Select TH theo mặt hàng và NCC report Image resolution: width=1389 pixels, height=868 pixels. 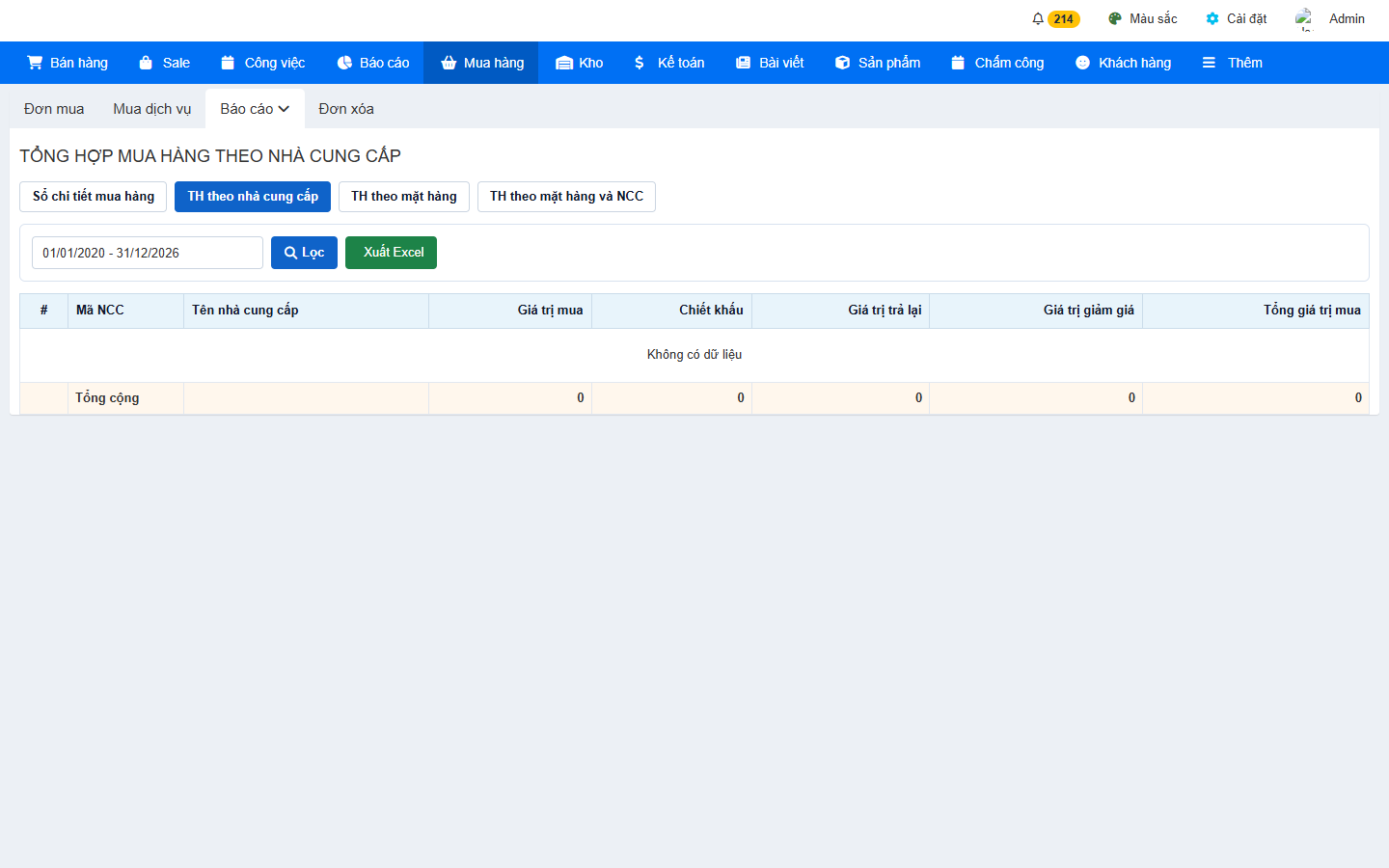pyautogui.click(x=566, y=197)
